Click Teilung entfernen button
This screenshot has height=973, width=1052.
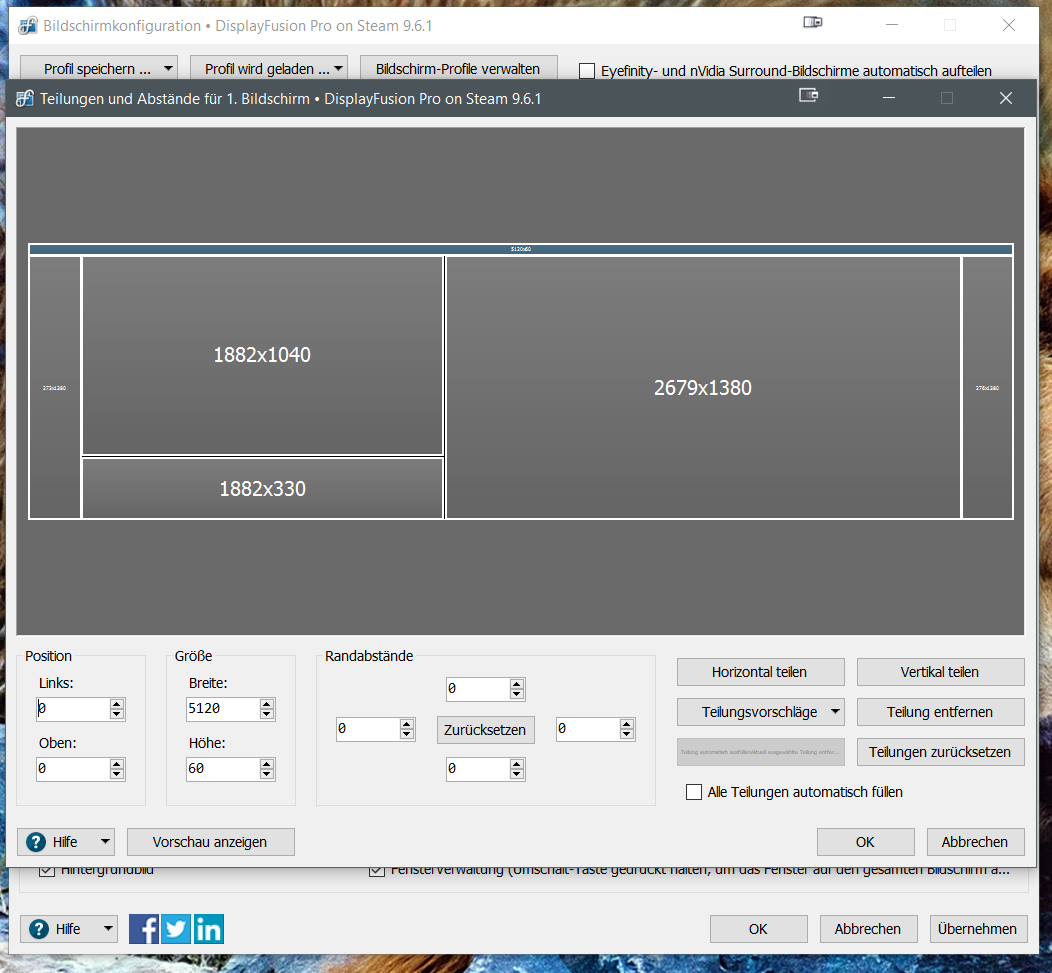(x=940, y=712)
